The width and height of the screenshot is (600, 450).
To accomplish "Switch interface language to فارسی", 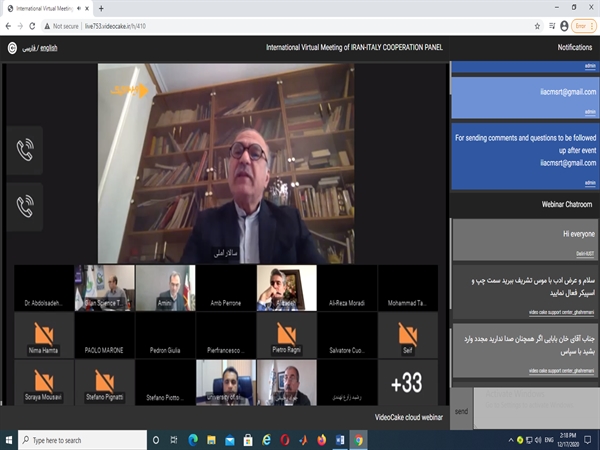I will coord(29,48).
